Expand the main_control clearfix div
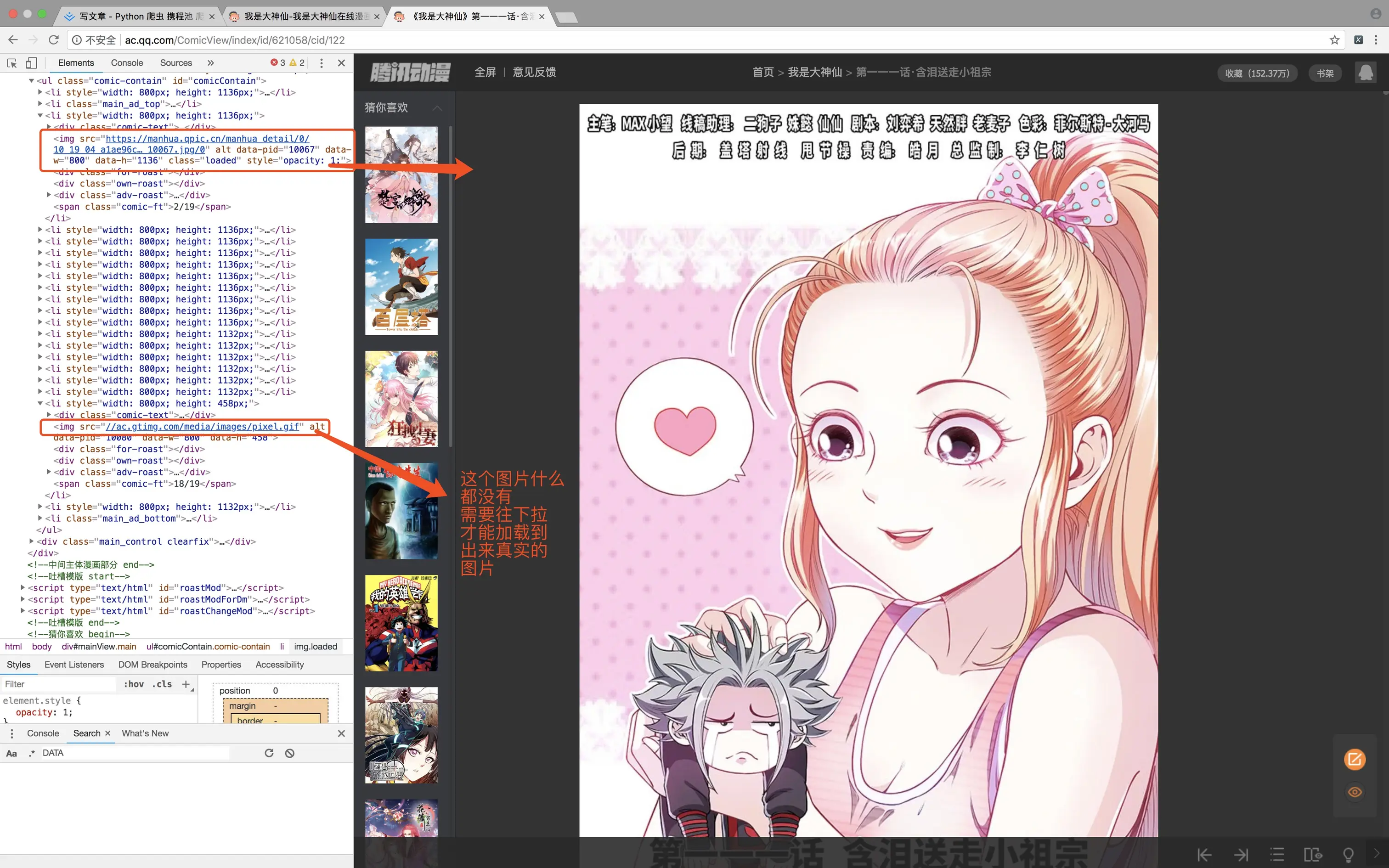The width and height of the screenshot is (1389, 868). tap(32, 541)
